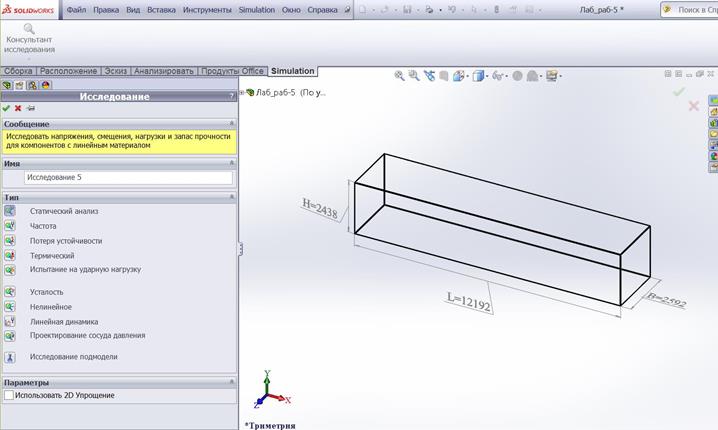Expand the Лаб_раб-5 tree node
Screen dimensions: 718x430
coord(243,92)
